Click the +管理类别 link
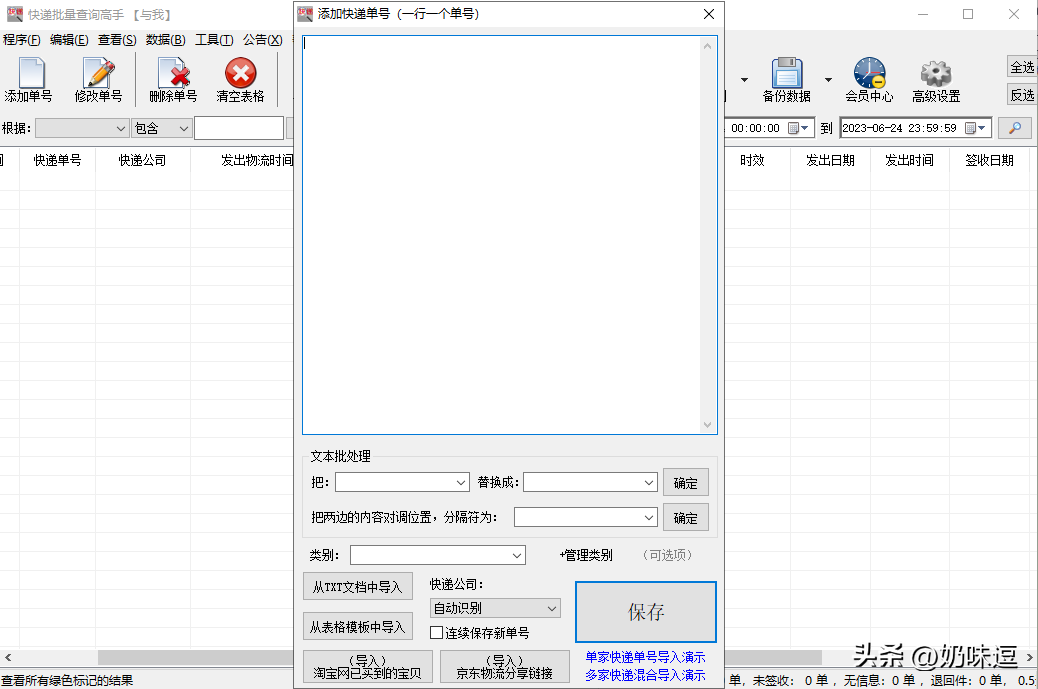 (x=586, y=555)
